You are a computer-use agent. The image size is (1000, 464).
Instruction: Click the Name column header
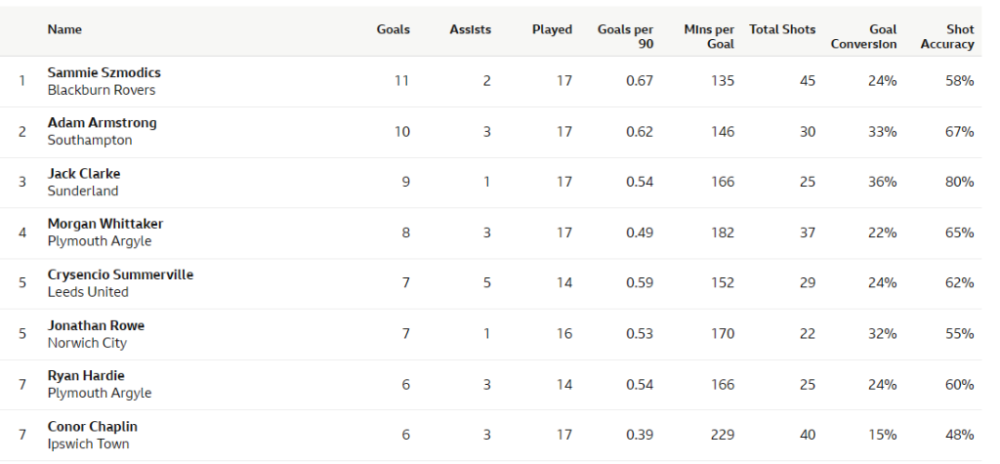65,30
